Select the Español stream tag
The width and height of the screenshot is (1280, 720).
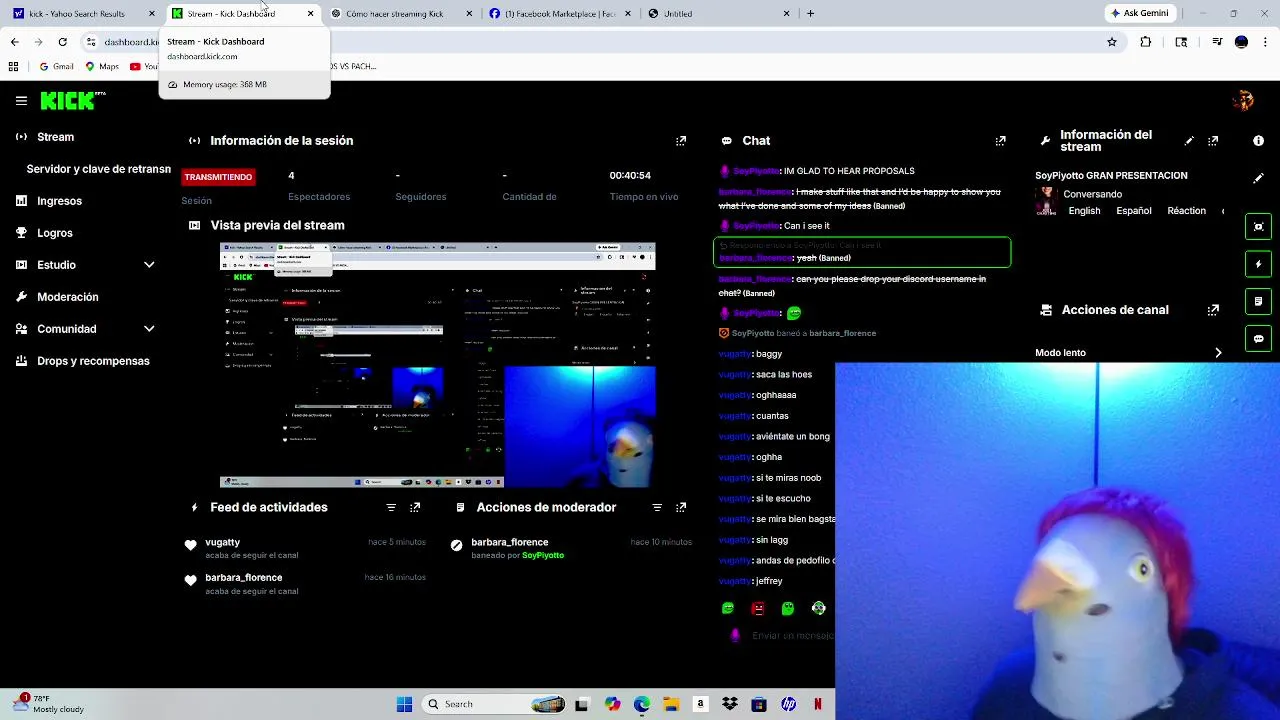tap(1134, 211)
